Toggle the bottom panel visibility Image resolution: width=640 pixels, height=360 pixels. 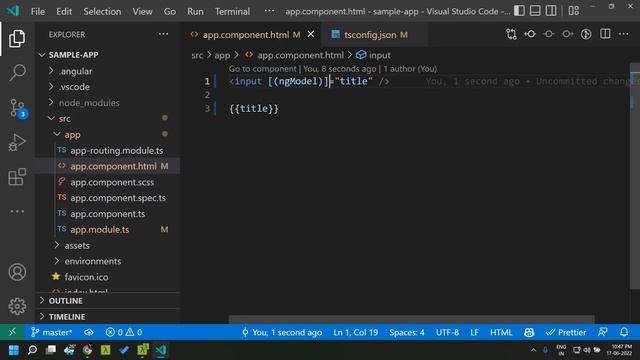pyautogui.click(x=535, y=11)
